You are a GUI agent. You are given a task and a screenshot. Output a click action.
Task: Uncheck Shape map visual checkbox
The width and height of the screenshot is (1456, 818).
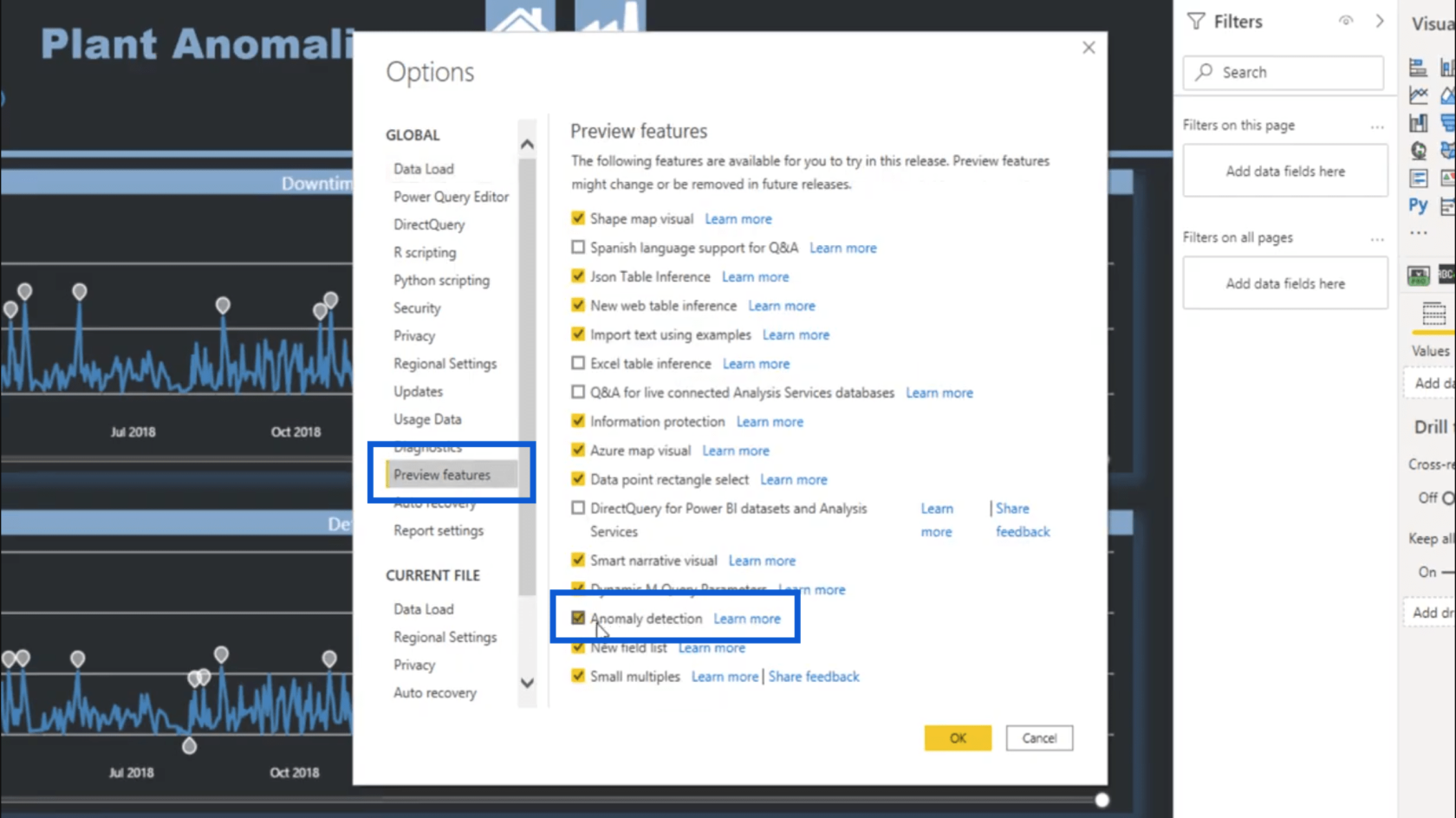point(578,218)
